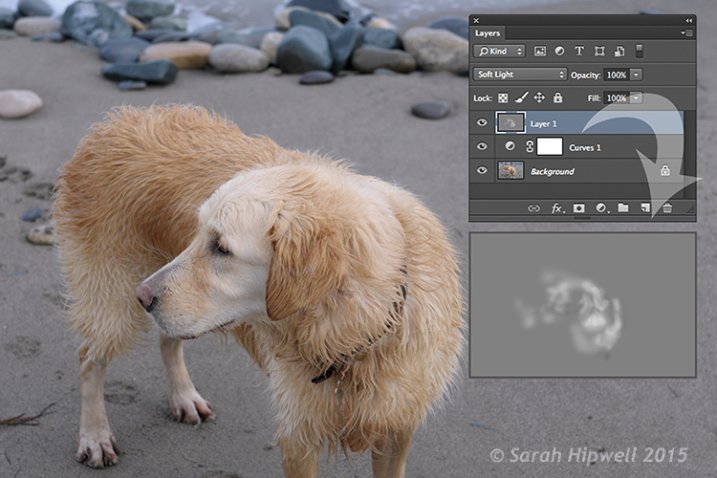Screen dimensions: 717x478
Task: Delete layer using the trash icon
Action: pos(667,208)
